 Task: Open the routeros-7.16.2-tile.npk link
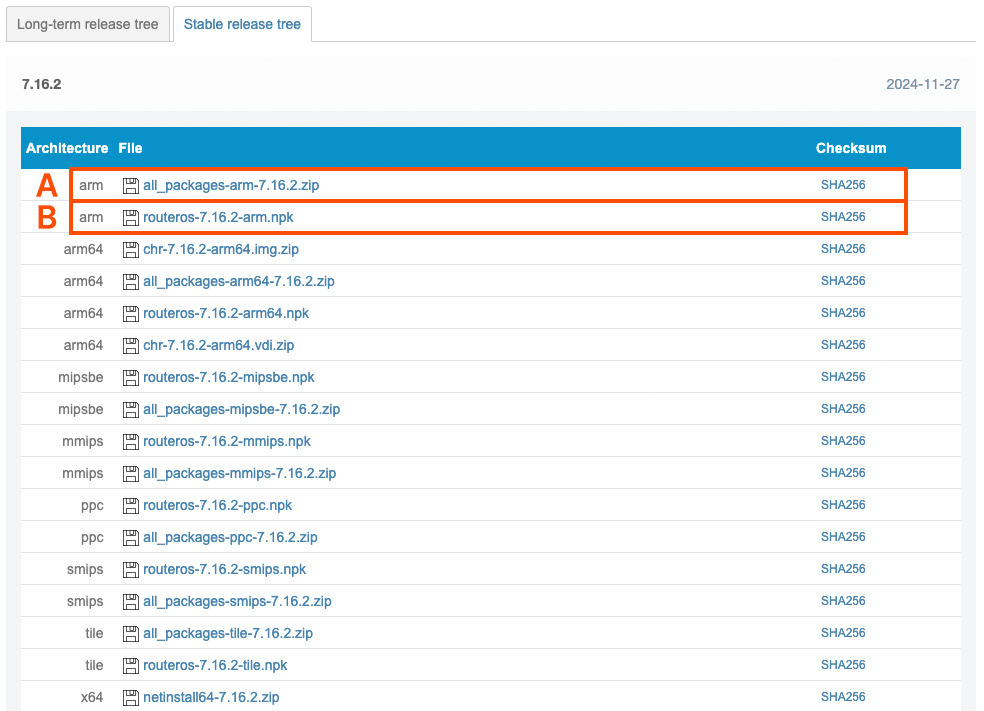pyautogui.click(x=215, y=666)
